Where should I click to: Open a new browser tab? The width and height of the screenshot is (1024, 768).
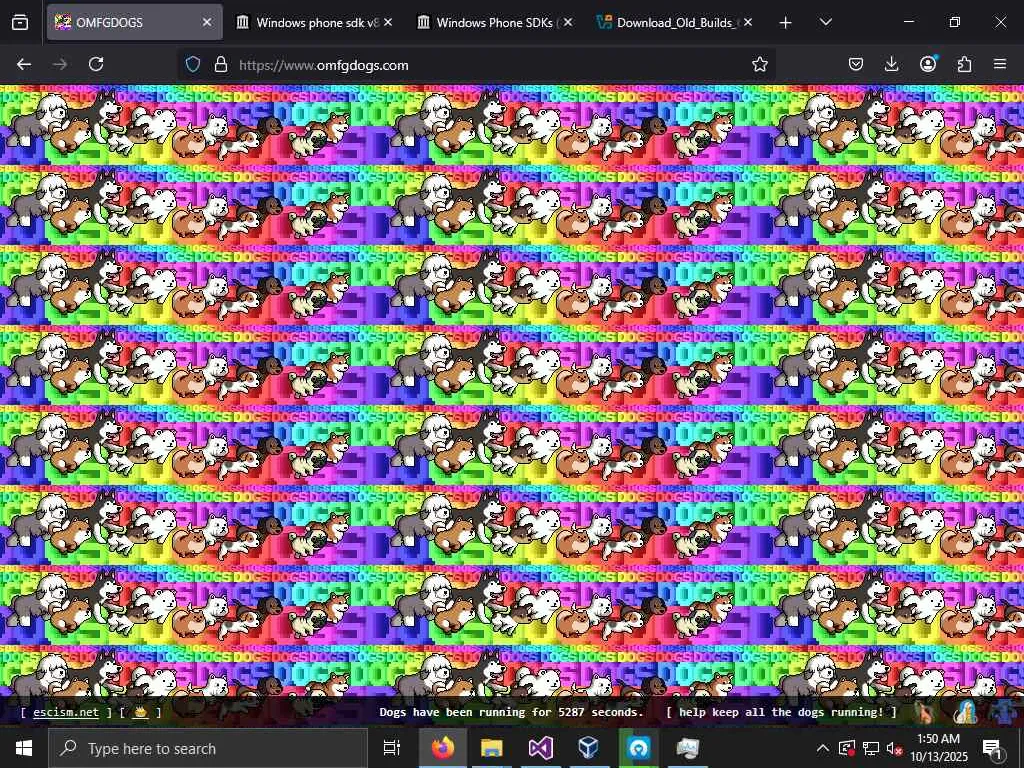pyautogui.click(x=786, y=23)
